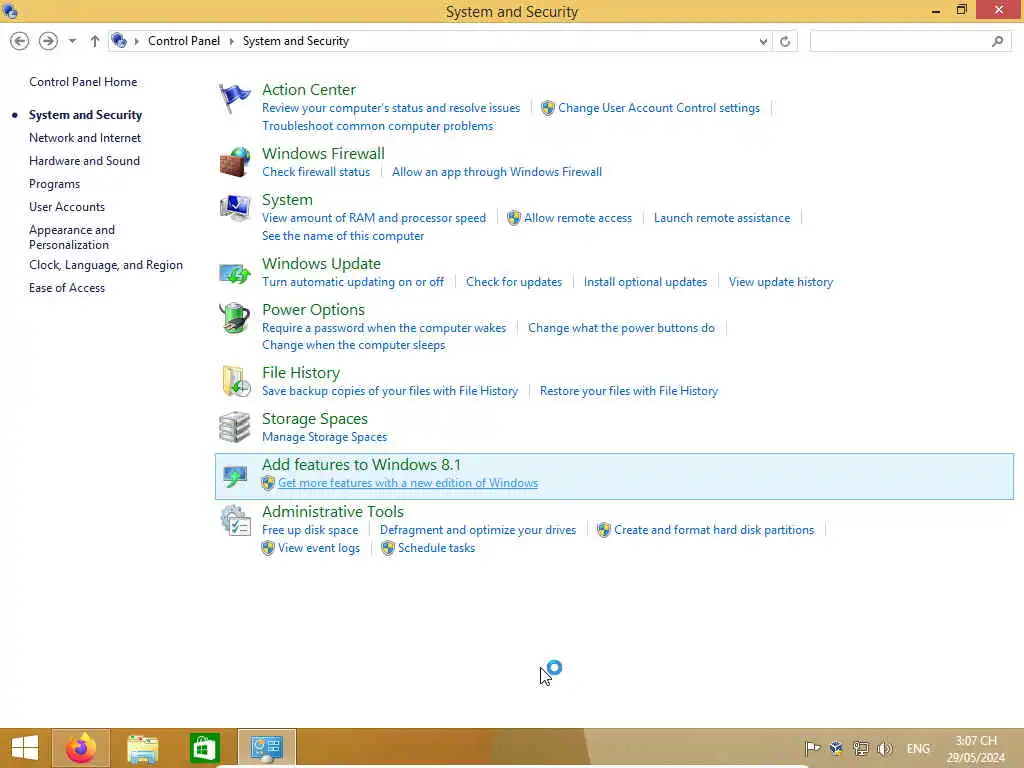Click Get more features with a new edition
The width and height of the screenshot is (1024, 768).
coord(408,483)
